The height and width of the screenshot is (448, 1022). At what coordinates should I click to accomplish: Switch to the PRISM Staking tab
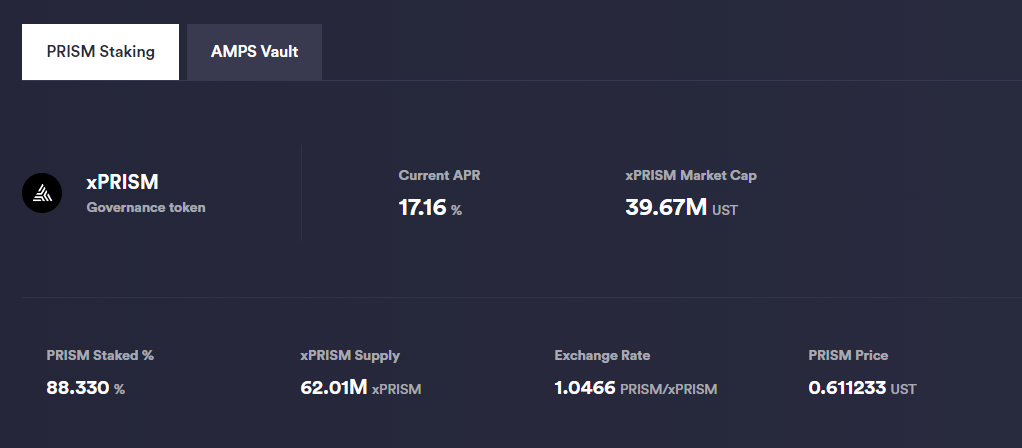coord(100,52)
